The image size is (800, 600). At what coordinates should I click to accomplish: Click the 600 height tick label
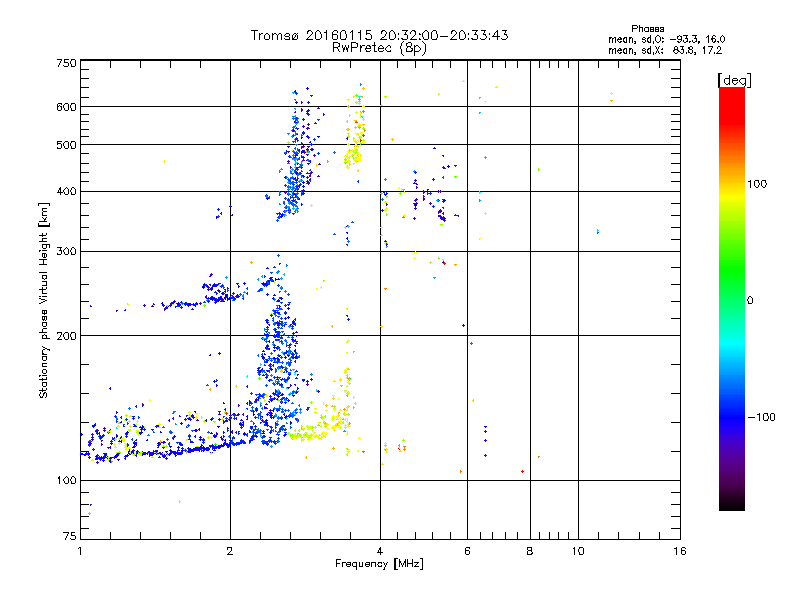point(66,107)
